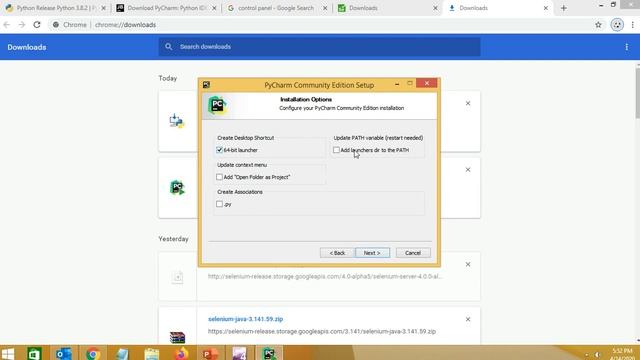
Task: Switch to the Python Release Python 3.8.2 tab
Action: [55, 8]
